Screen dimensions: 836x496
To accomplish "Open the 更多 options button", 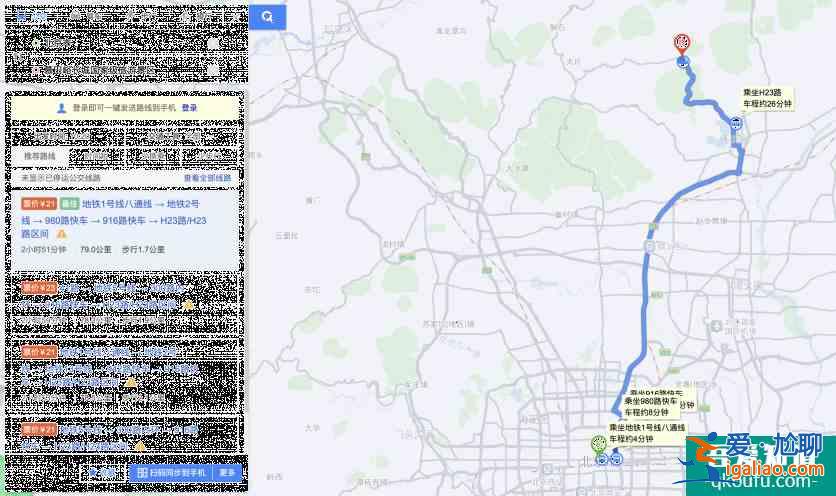I will pos(228,472).
